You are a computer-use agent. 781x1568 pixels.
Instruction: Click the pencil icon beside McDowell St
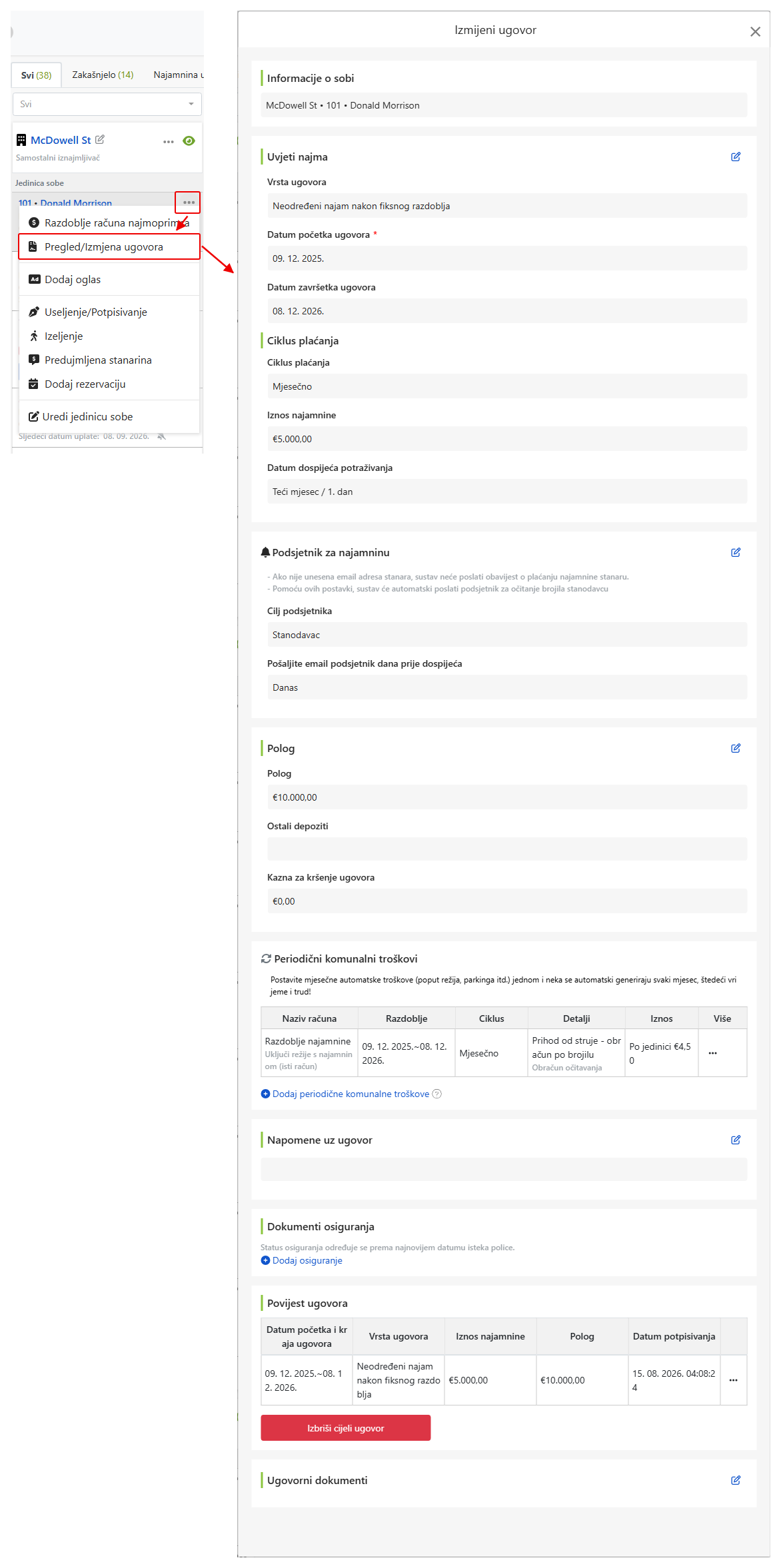[100, 139]
